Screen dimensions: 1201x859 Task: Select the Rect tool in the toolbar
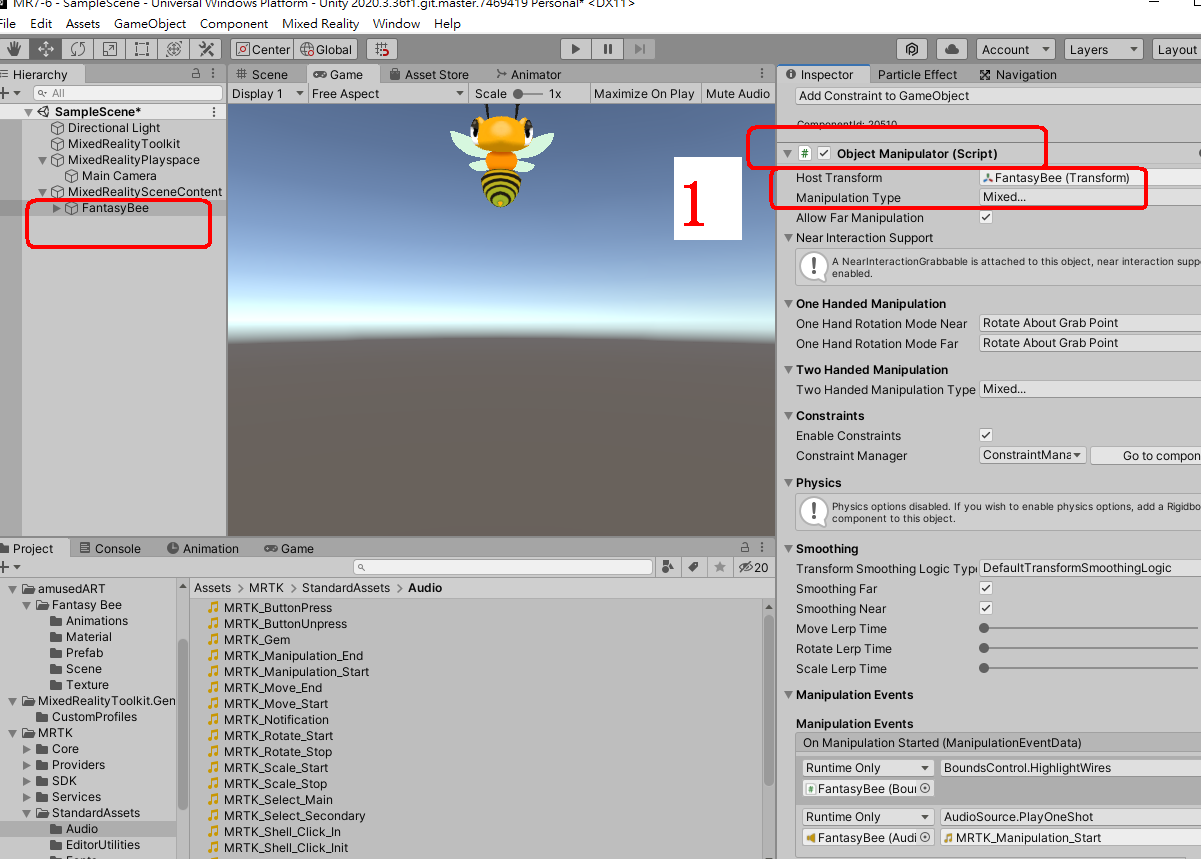142,49
